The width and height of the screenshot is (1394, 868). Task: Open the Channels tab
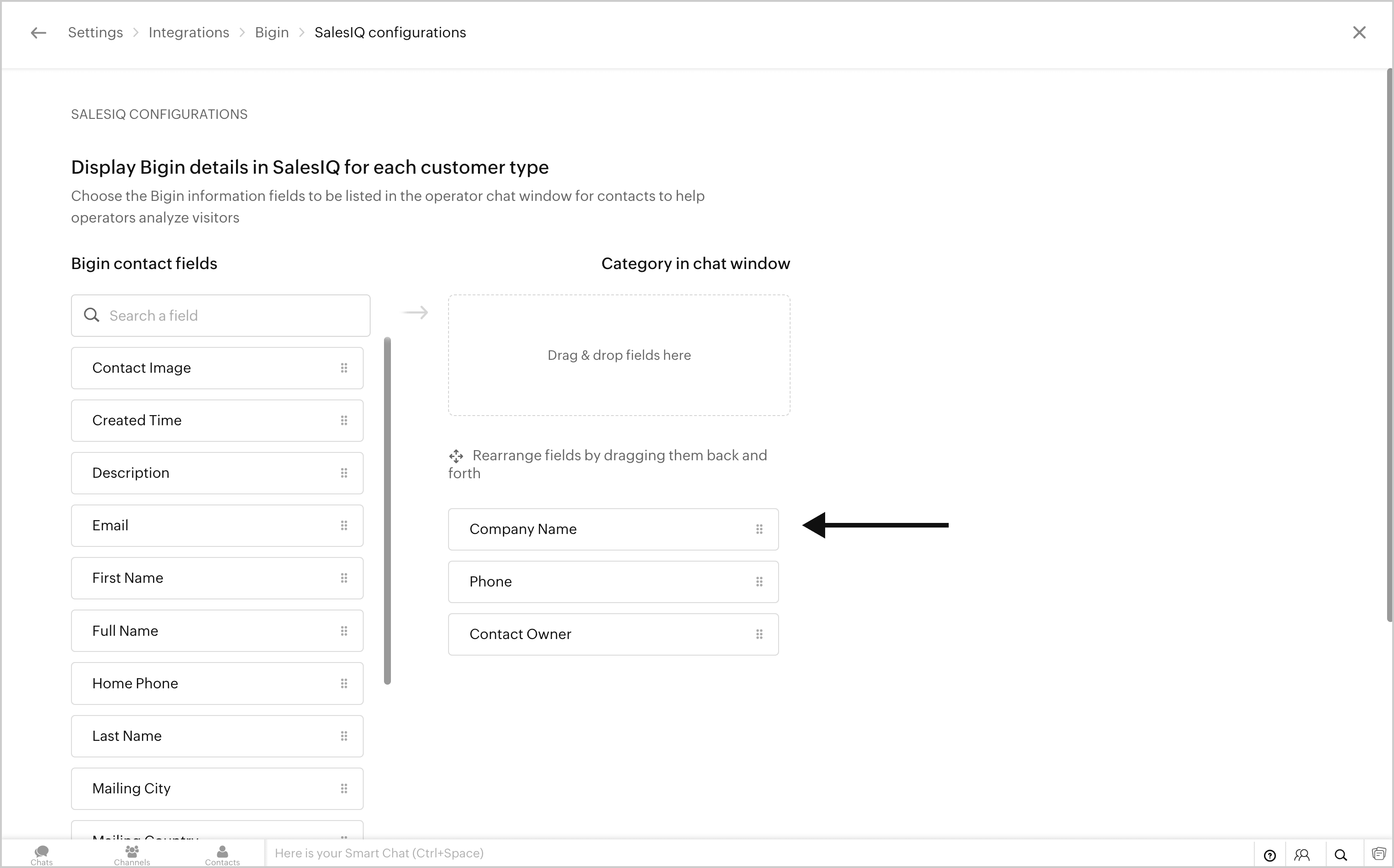[x=132, y=855]
